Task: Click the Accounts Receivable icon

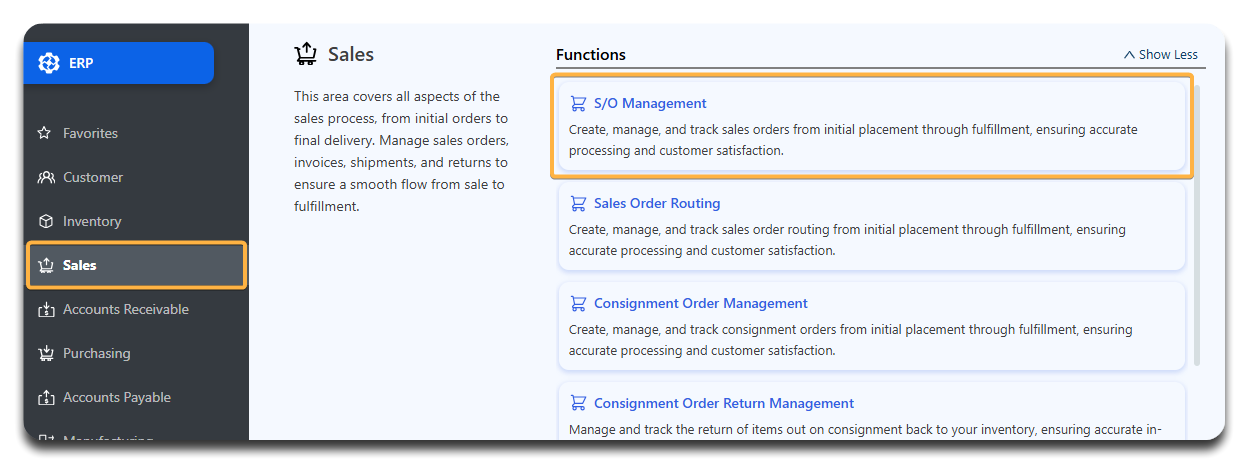Action: [45, 310]
